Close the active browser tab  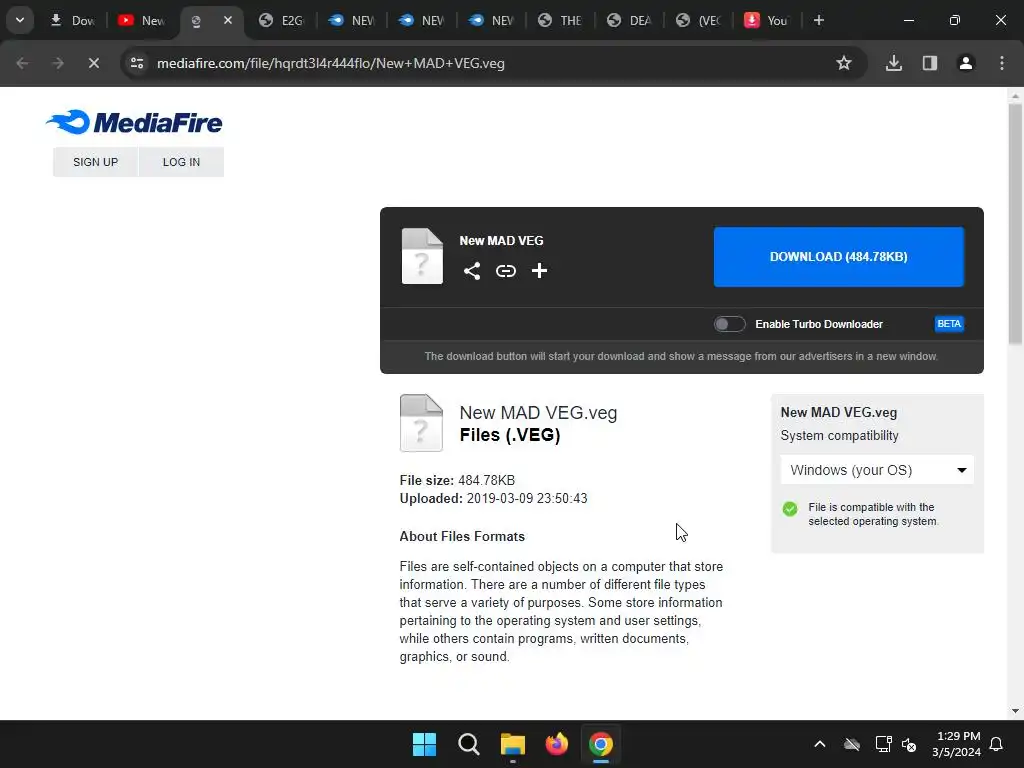pyautogui.click(x=228, y=20)
